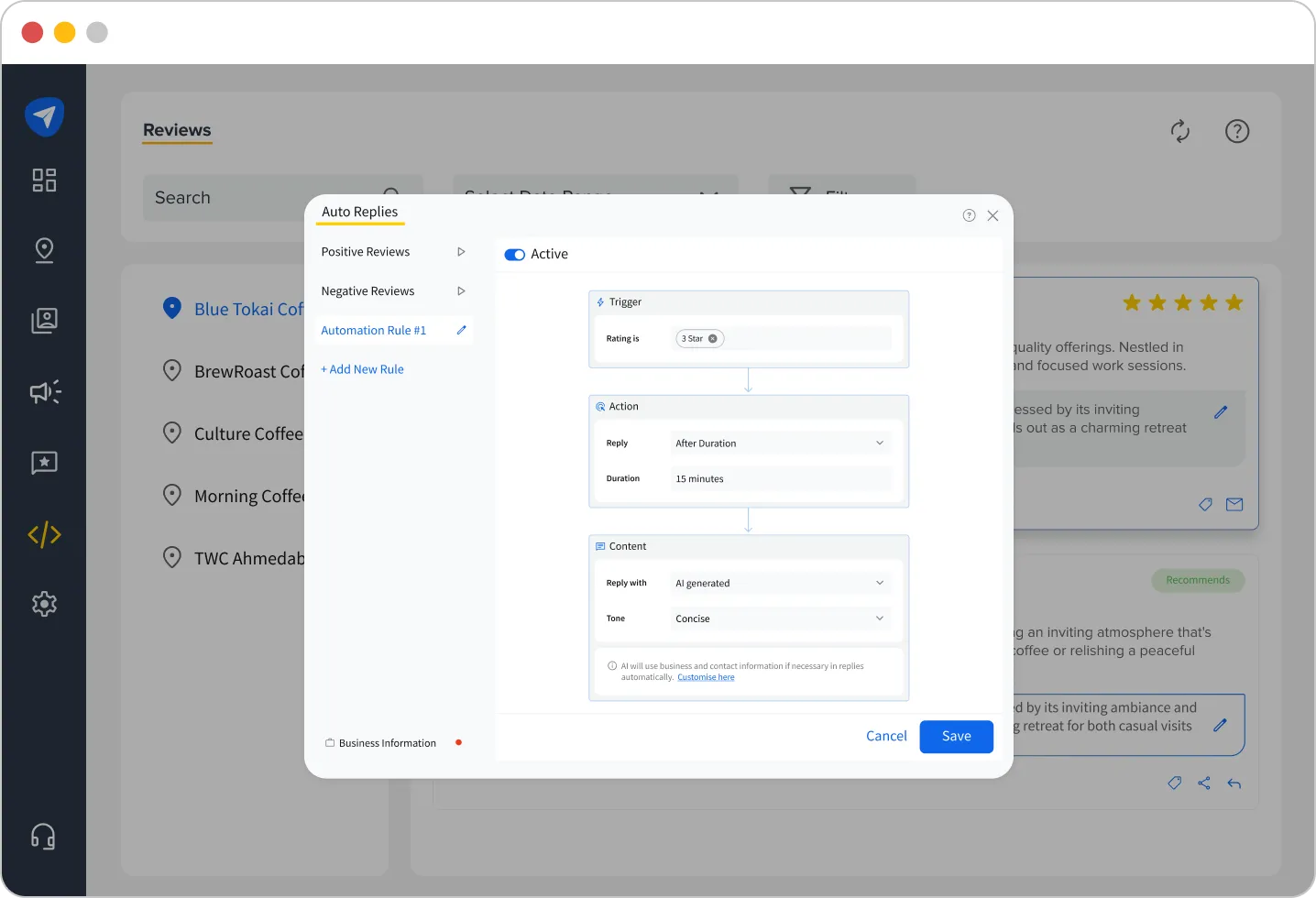
Task: Click the headset support icon
Action: tap(43, 837)
